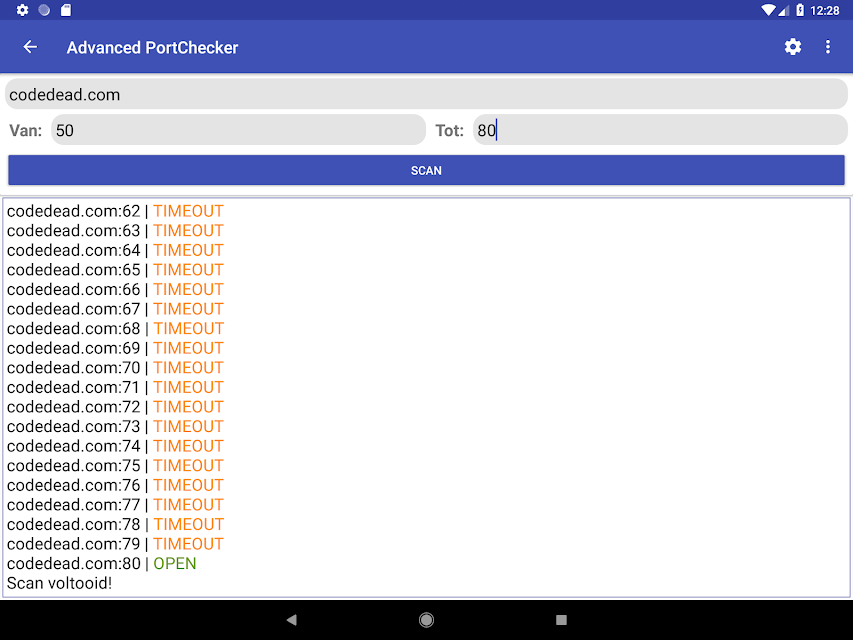Open settings via the gear icon in app bar

pos(793,47)
